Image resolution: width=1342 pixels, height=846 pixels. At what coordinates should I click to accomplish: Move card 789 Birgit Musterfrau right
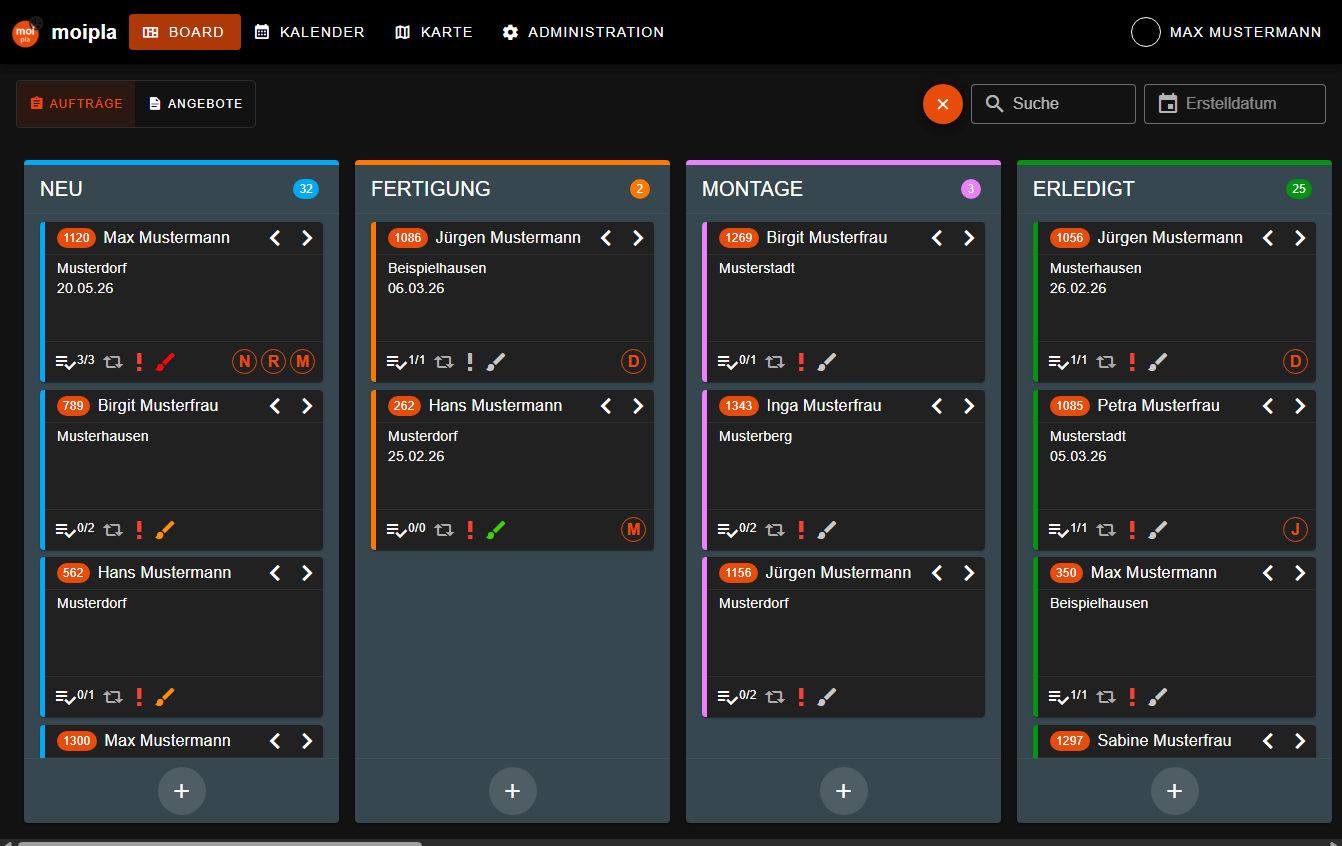307,406
